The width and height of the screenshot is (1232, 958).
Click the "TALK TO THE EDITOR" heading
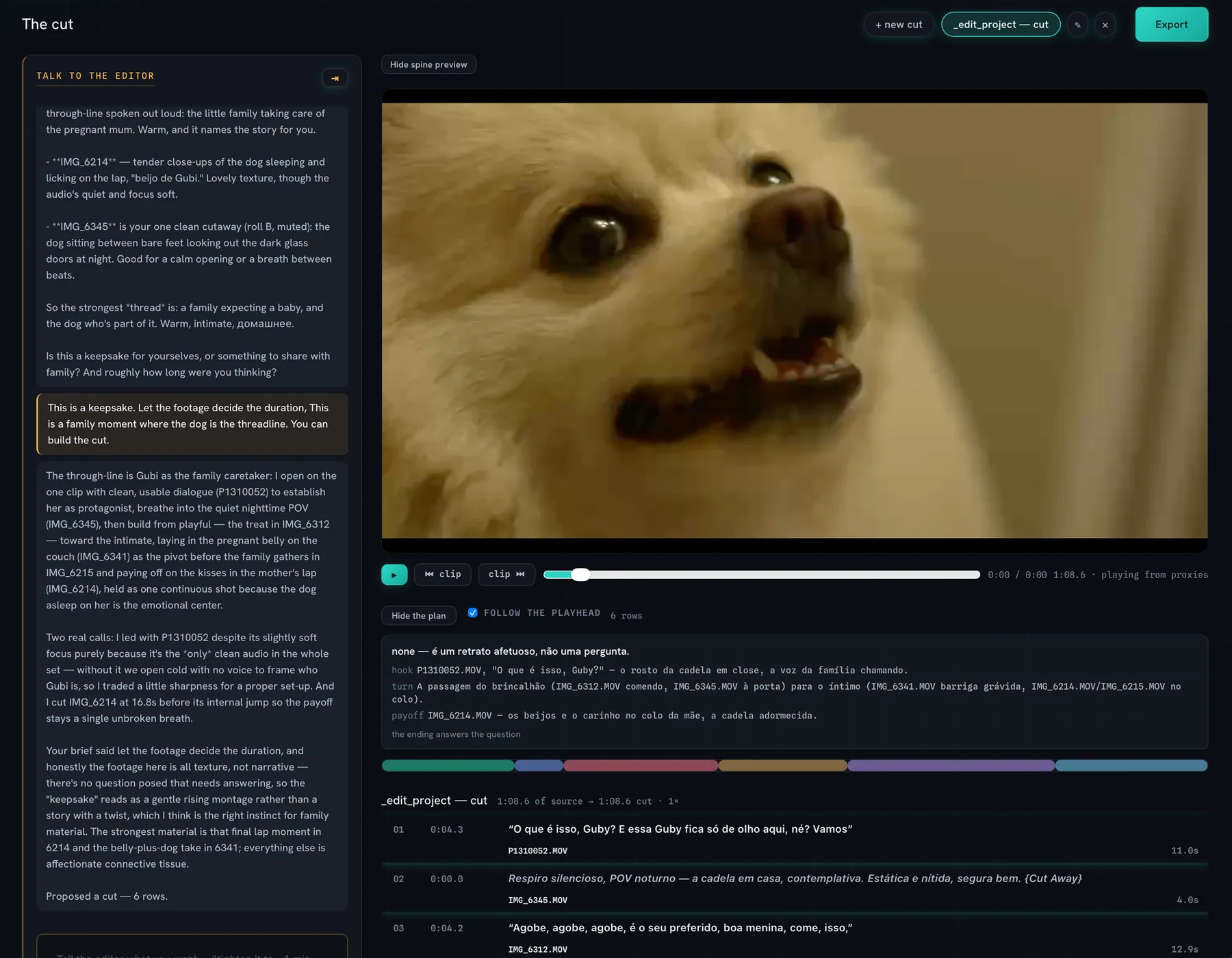pyautogui.click(x=95, y=76)
